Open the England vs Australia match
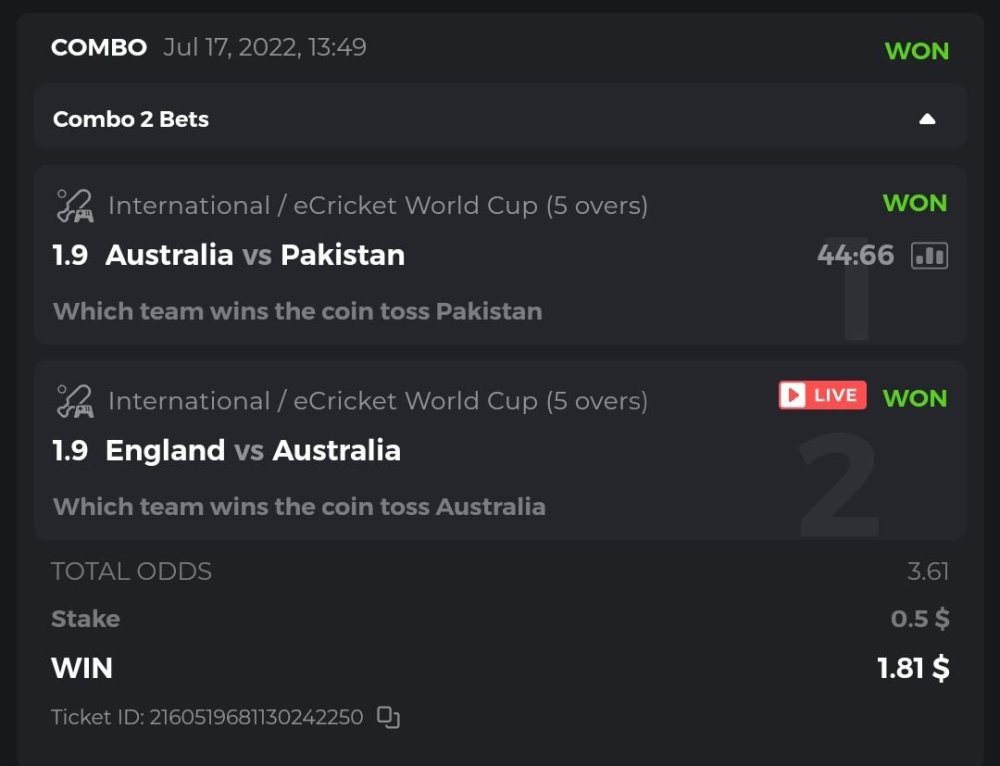Image resolution: width=1000 pixels, height=766 pixels. pos(253,450)
